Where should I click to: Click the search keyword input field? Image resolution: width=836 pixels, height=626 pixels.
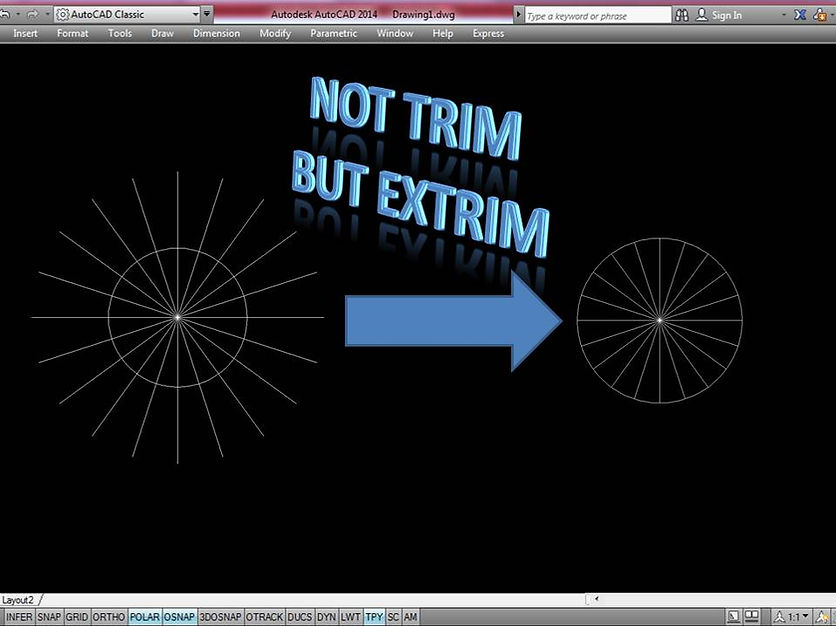coord(597,16)
